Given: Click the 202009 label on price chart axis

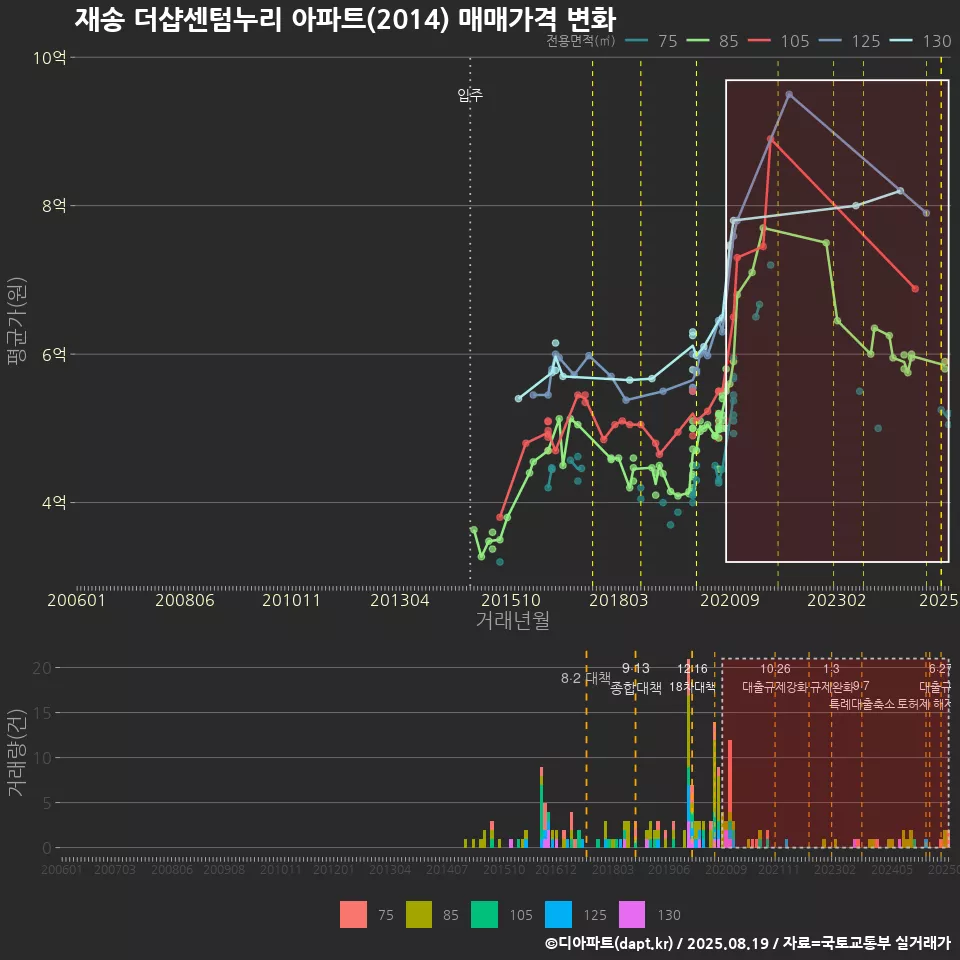Looking at the screenshot, I should (x=730, y=600).
